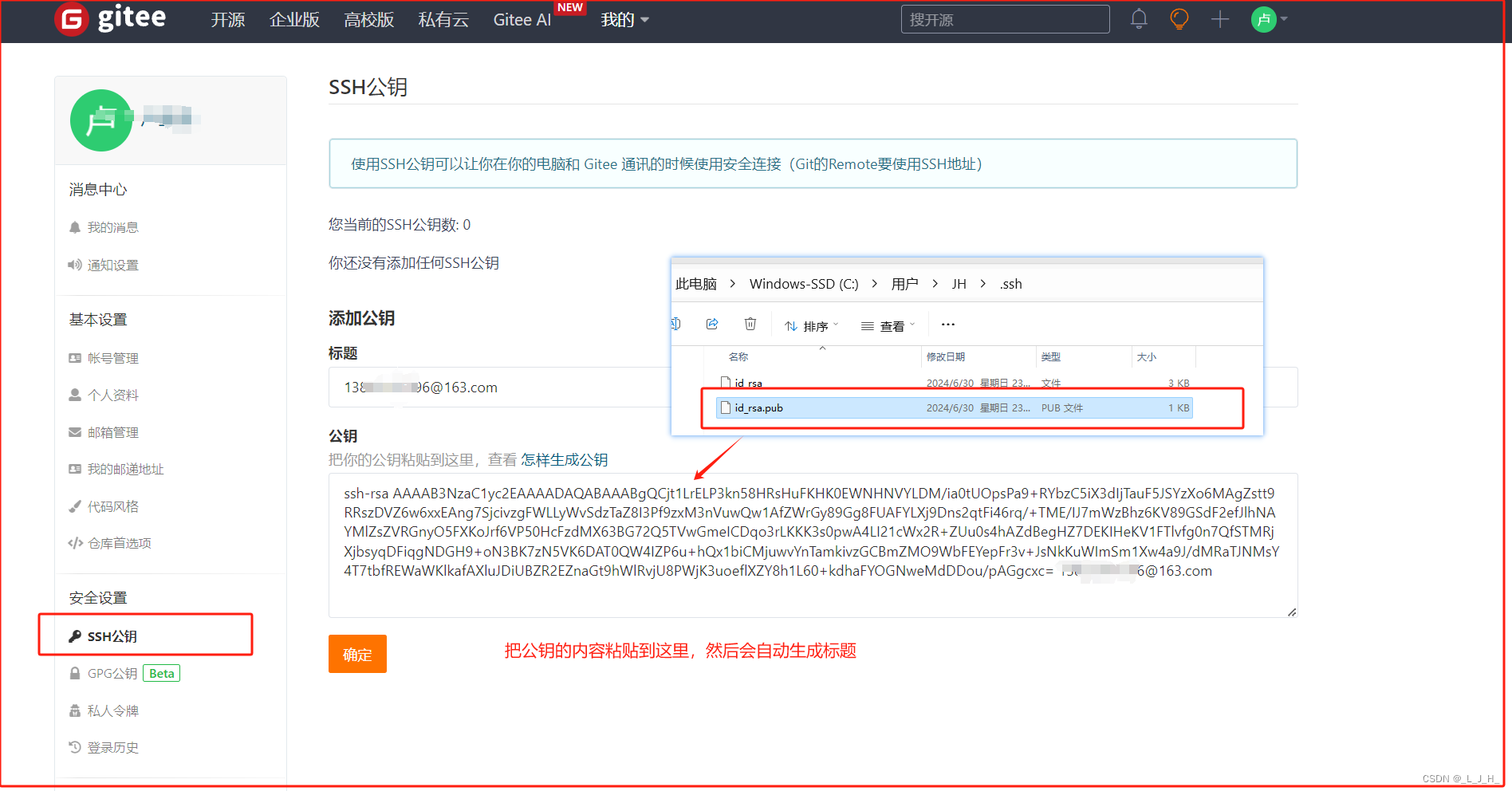Open 登录历史 page

tap(112, 747)
